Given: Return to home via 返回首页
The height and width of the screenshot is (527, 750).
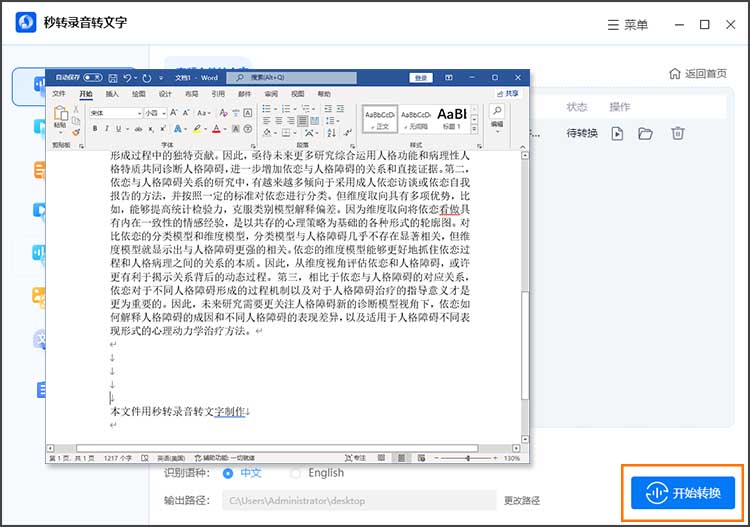Looking at the screenshot, I should (698, 74).
